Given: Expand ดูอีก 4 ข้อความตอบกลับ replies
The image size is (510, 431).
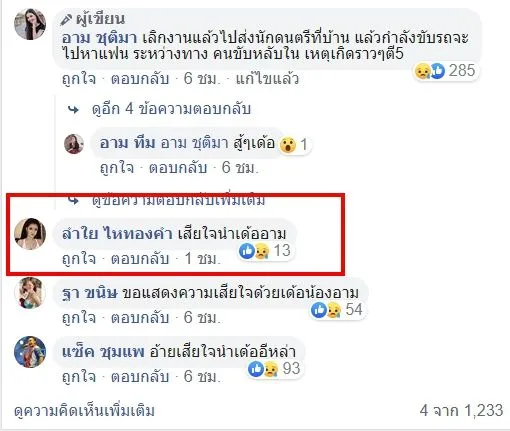Looking at the screenshot, I should coord(171,109).
